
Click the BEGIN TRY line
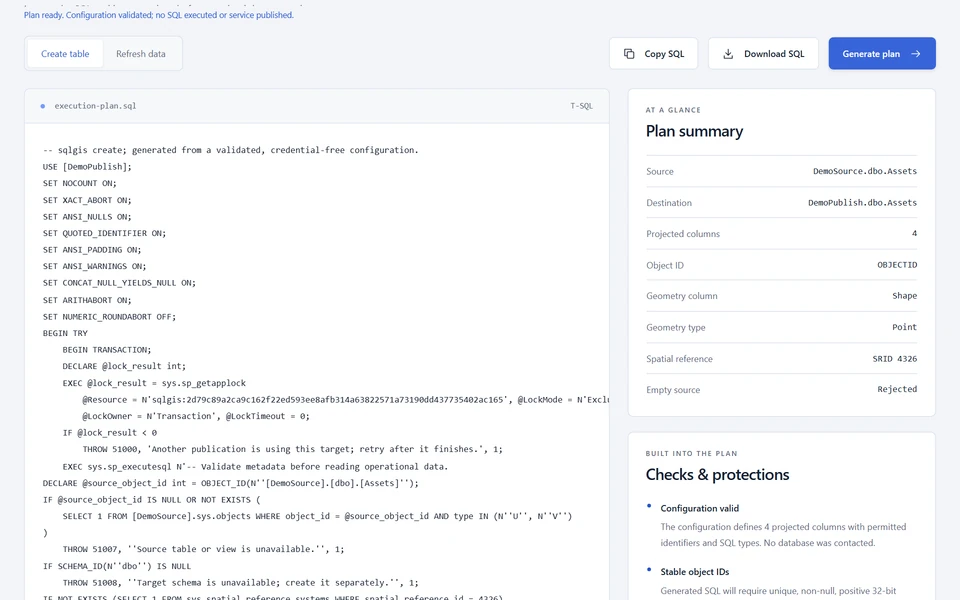pyautogui.click(x=65, y=333)
